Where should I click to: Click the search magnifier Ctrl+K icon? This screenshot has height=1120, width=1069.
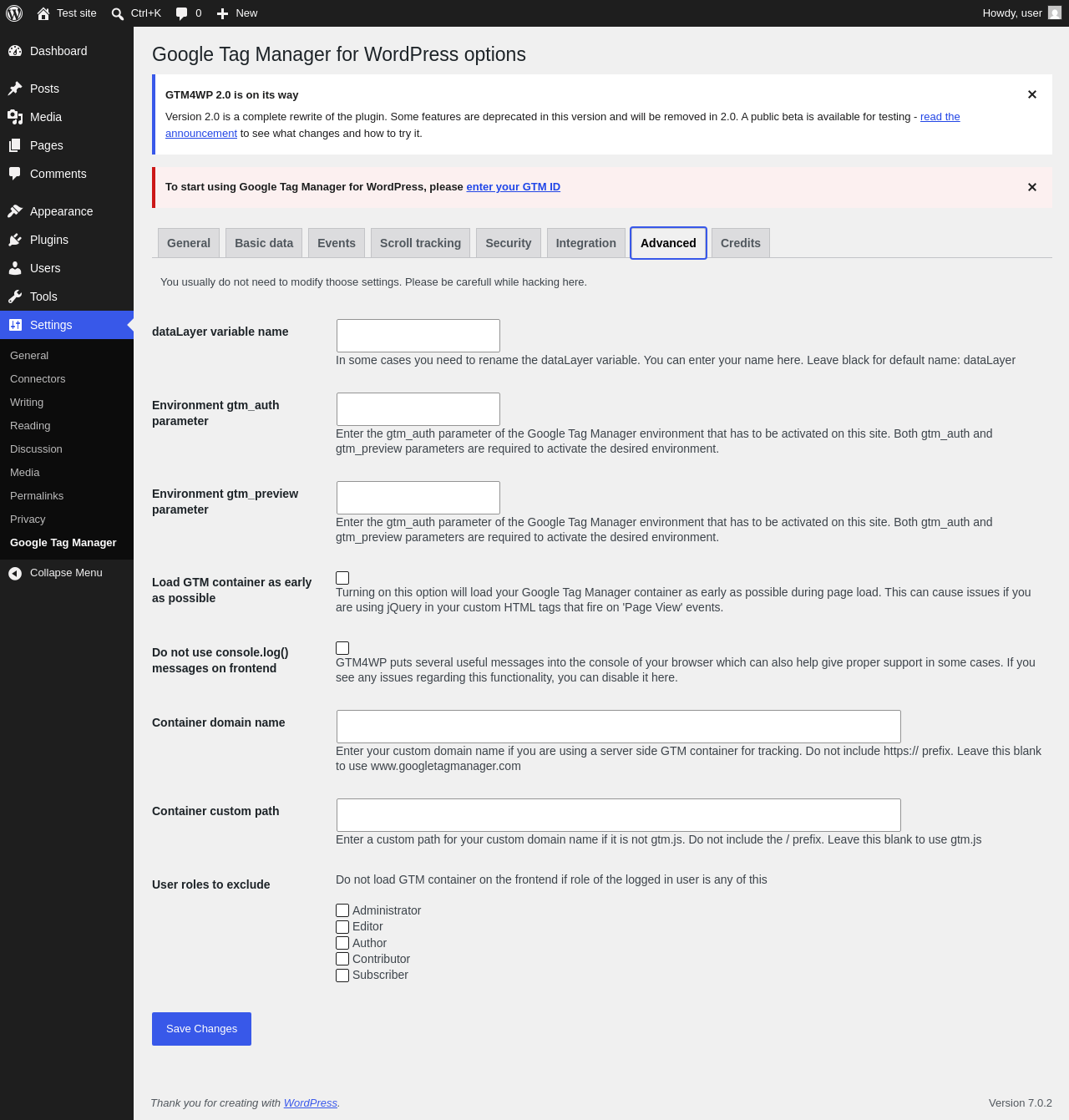tap(118, 13)
